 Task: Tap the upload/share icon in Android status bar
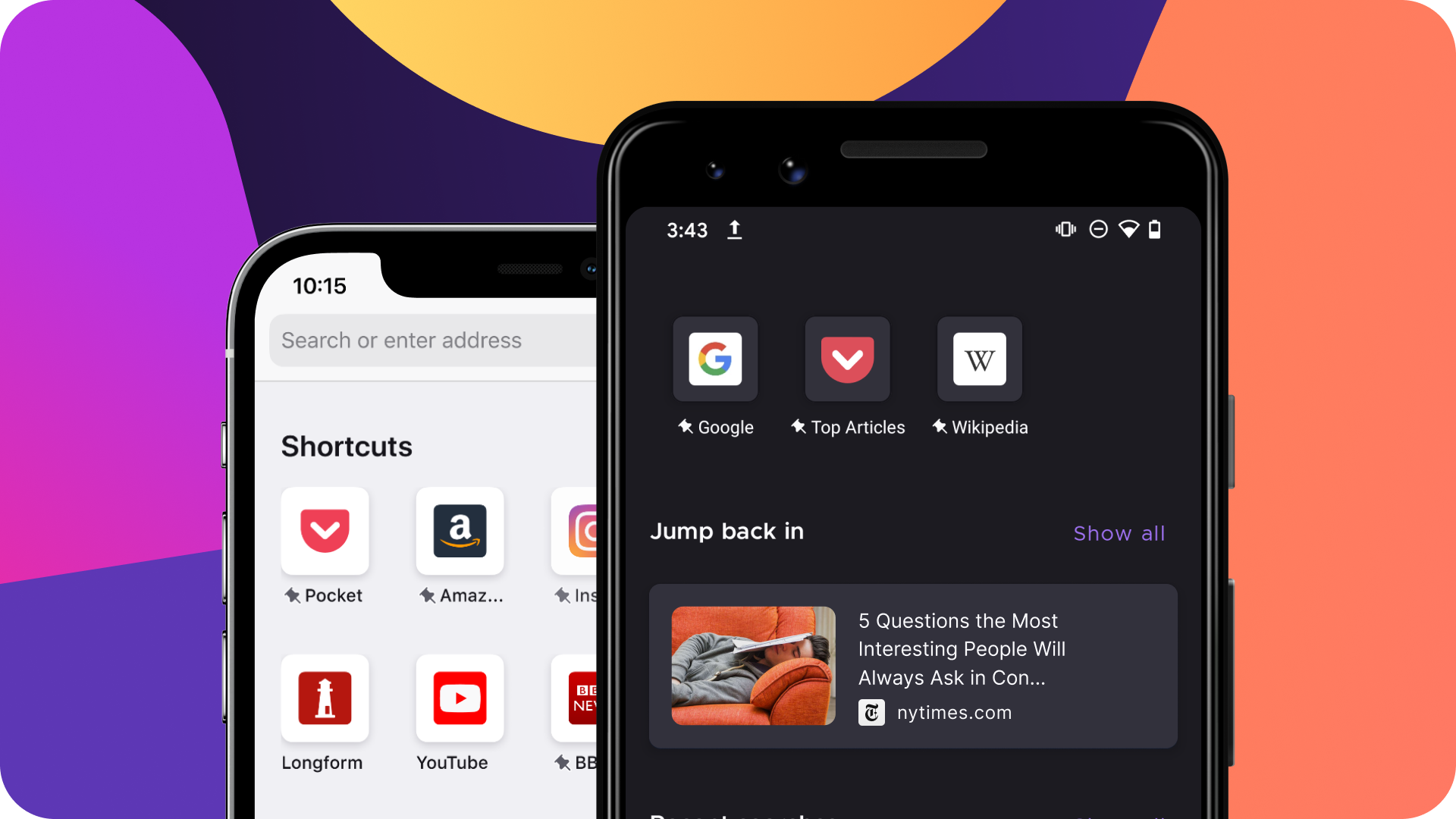(x=735, y=229)
